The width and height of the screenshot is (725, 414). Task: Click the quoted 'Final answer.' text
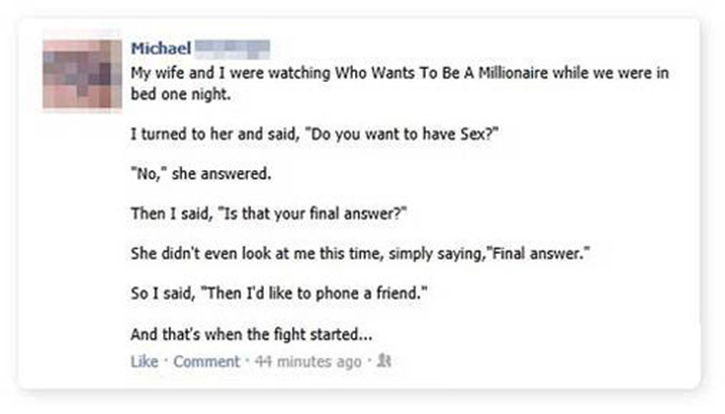click(539, 253)
